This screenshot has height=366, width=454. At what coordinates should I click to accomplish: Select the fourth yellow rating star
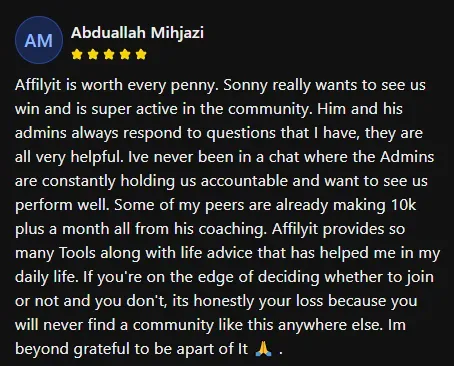125,54
